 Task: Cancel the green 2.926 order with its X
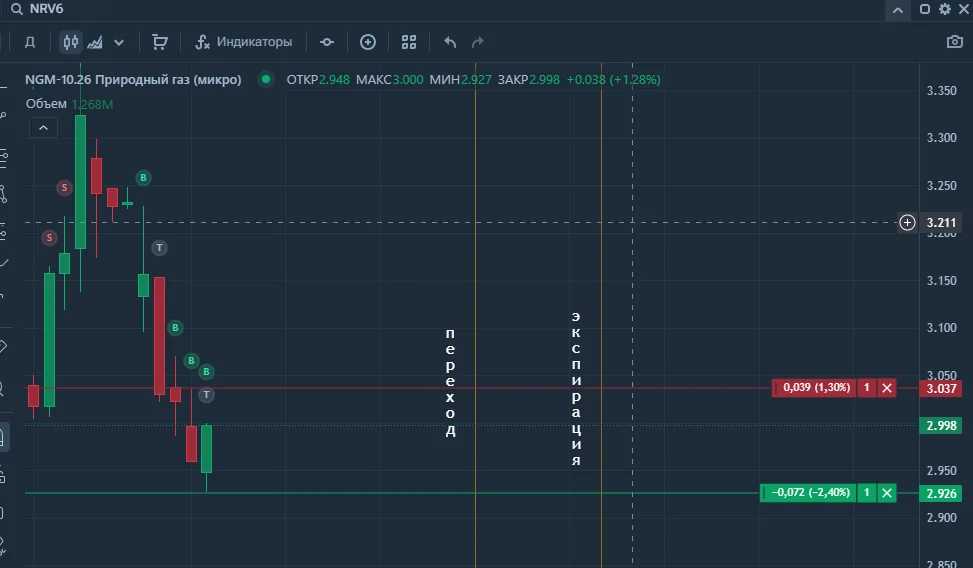pyautogui.click(x=887, y=493)
